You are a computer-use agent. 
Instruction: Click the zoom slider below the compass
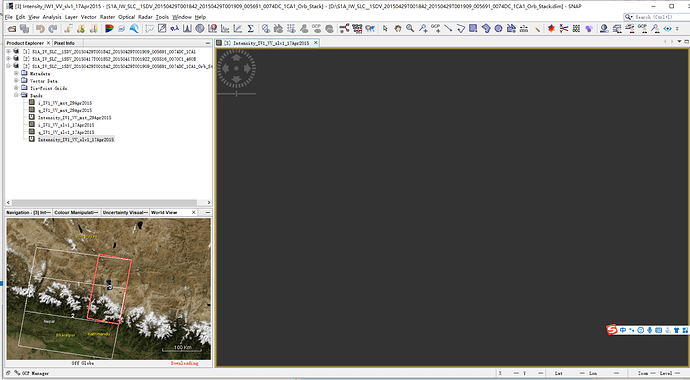[x=236, y=93]
